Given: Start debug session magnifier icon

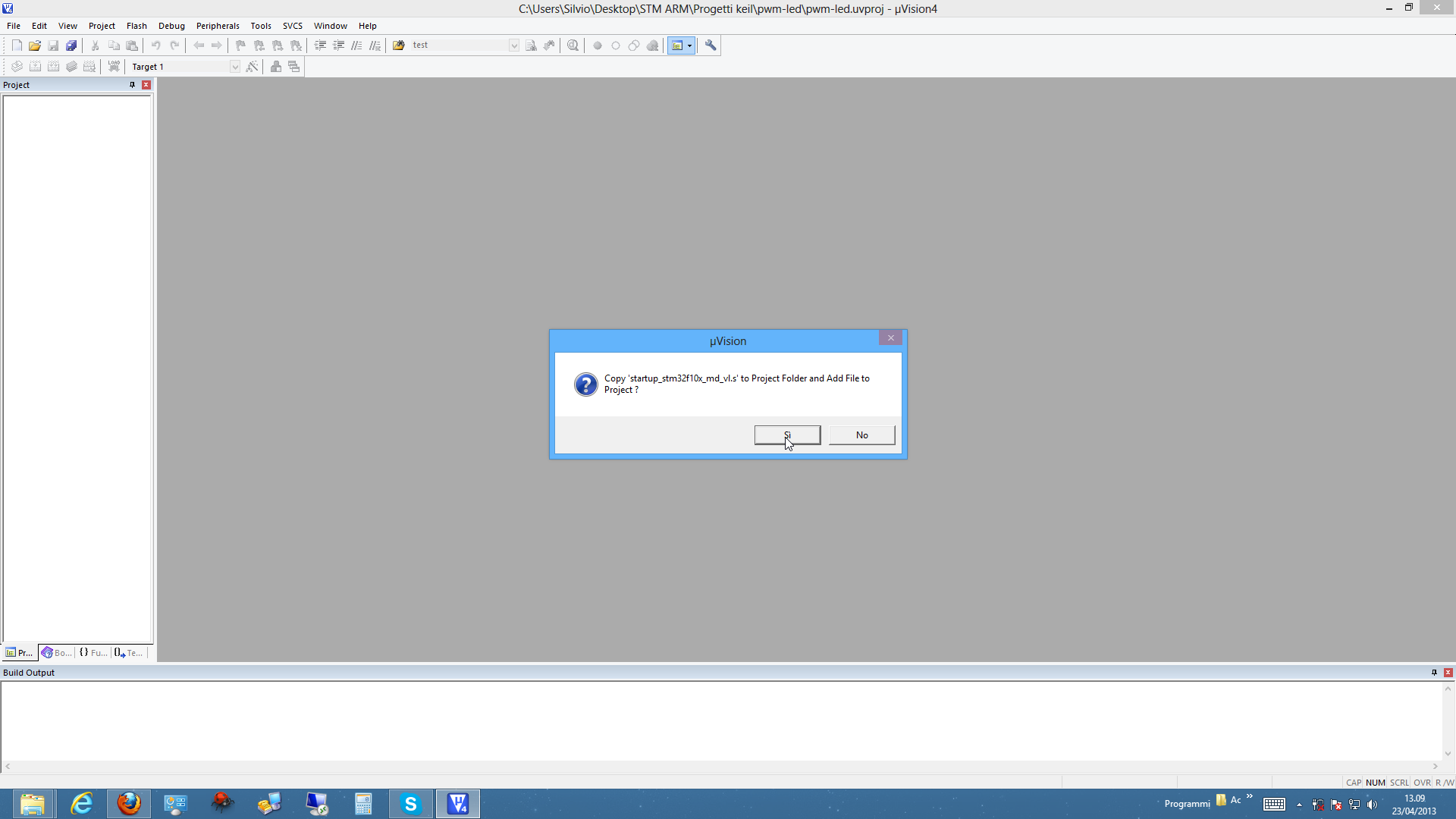Looking at the screenshot, I should click(x=573, y=45).
